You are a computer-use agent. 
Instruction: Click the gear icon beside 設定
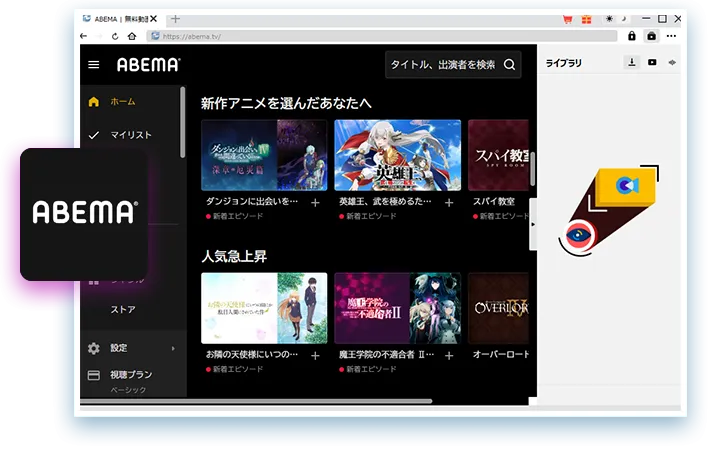pyautogui.click(x=94, y=348)
